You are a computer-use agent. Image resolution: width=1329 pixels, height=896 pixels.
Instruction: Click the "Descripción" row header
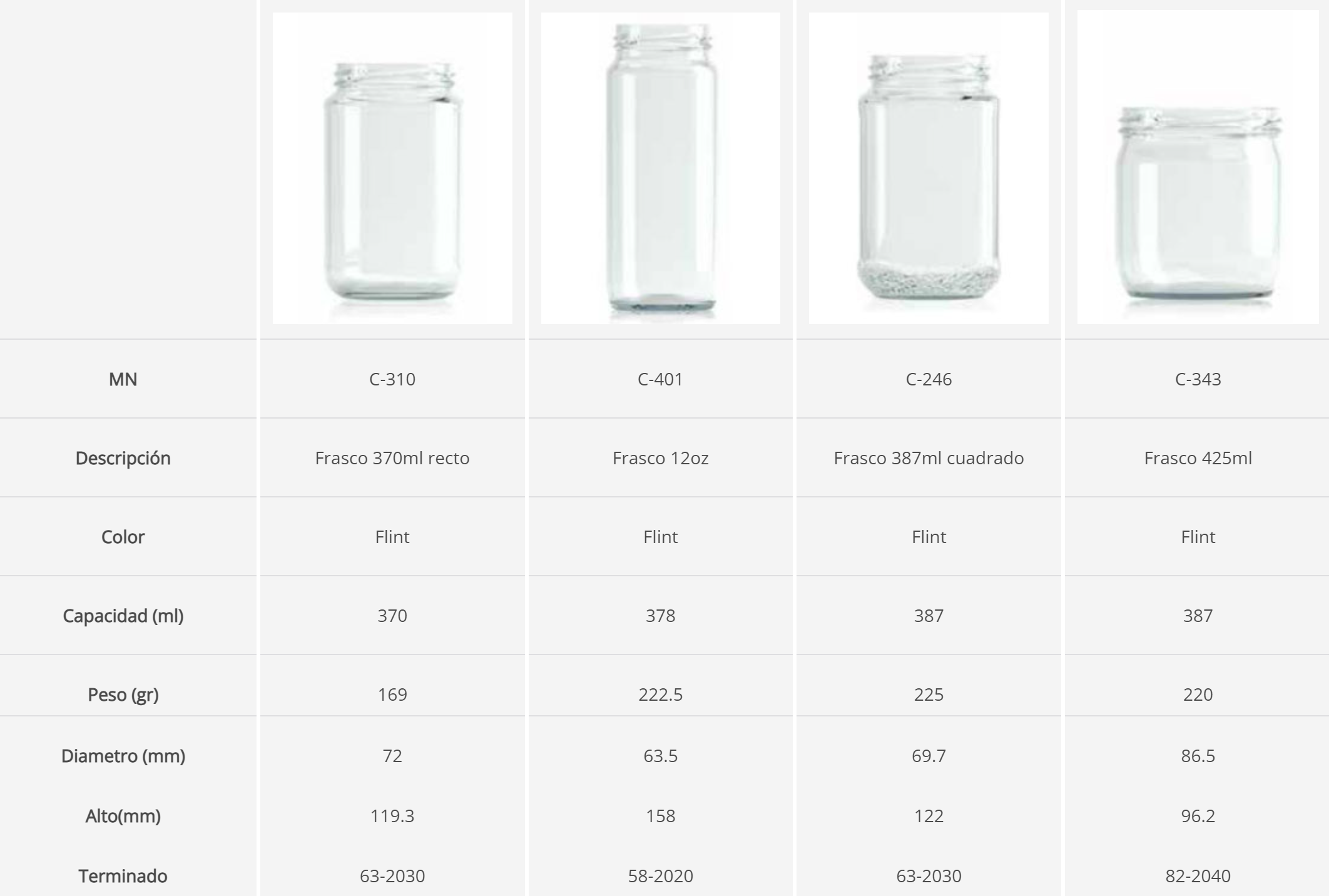coord(123,458)
